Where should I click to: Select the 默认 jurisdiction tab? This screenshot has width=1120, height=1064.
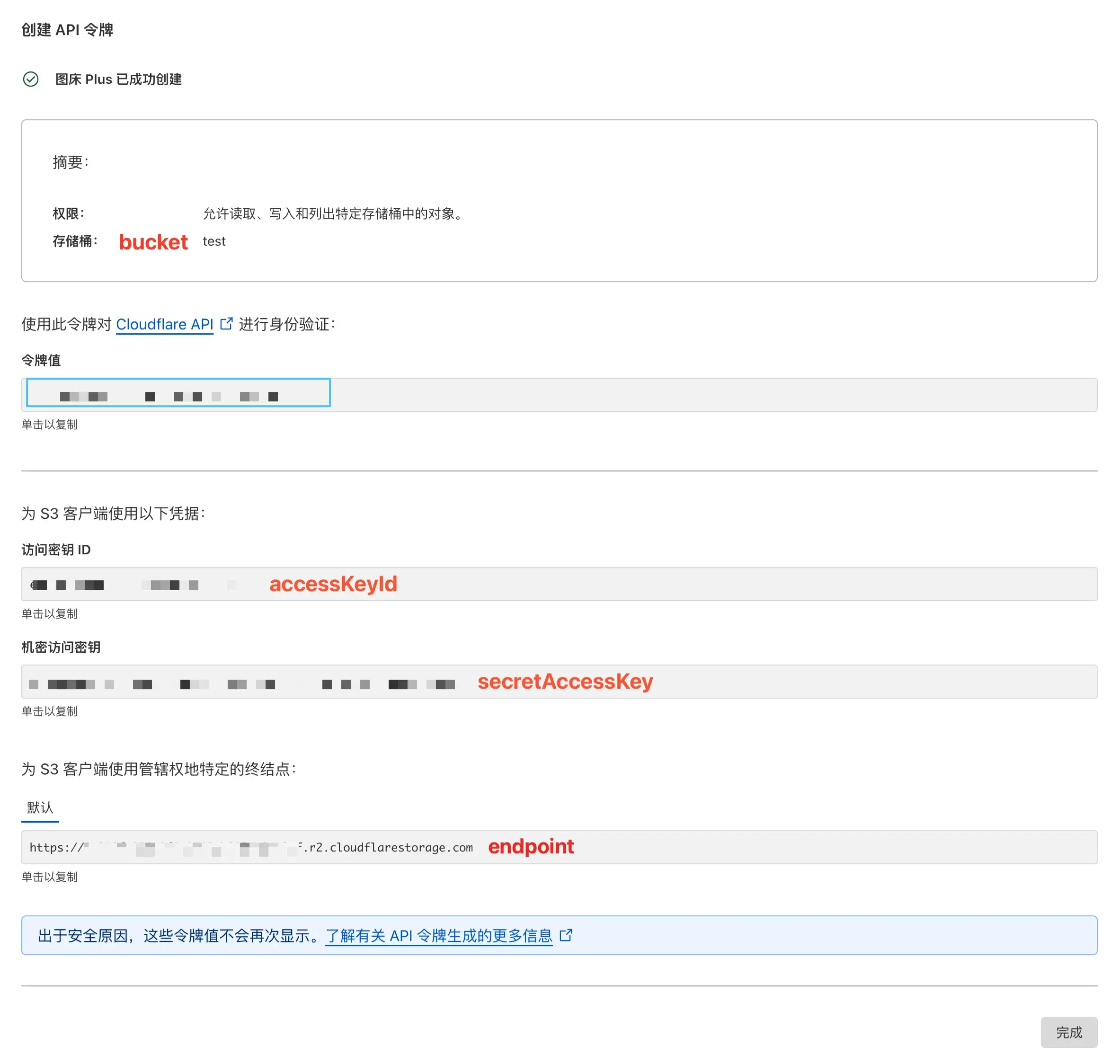[x=40, y=807]
